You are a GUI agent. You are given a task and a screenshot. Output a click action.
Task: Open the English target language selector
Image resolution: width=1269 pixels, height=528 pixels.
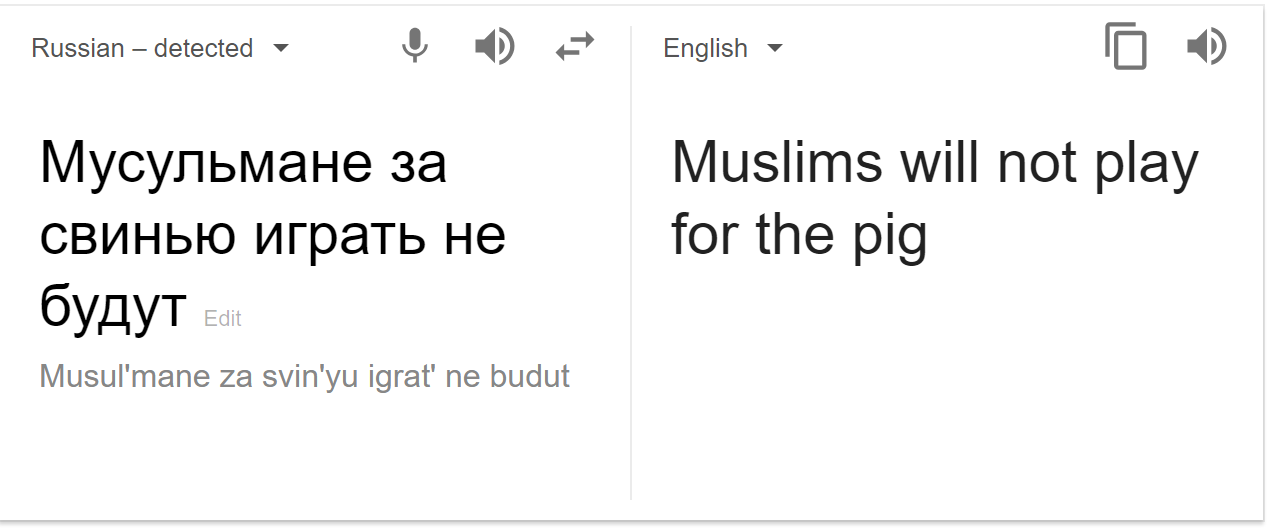(723, 48)
